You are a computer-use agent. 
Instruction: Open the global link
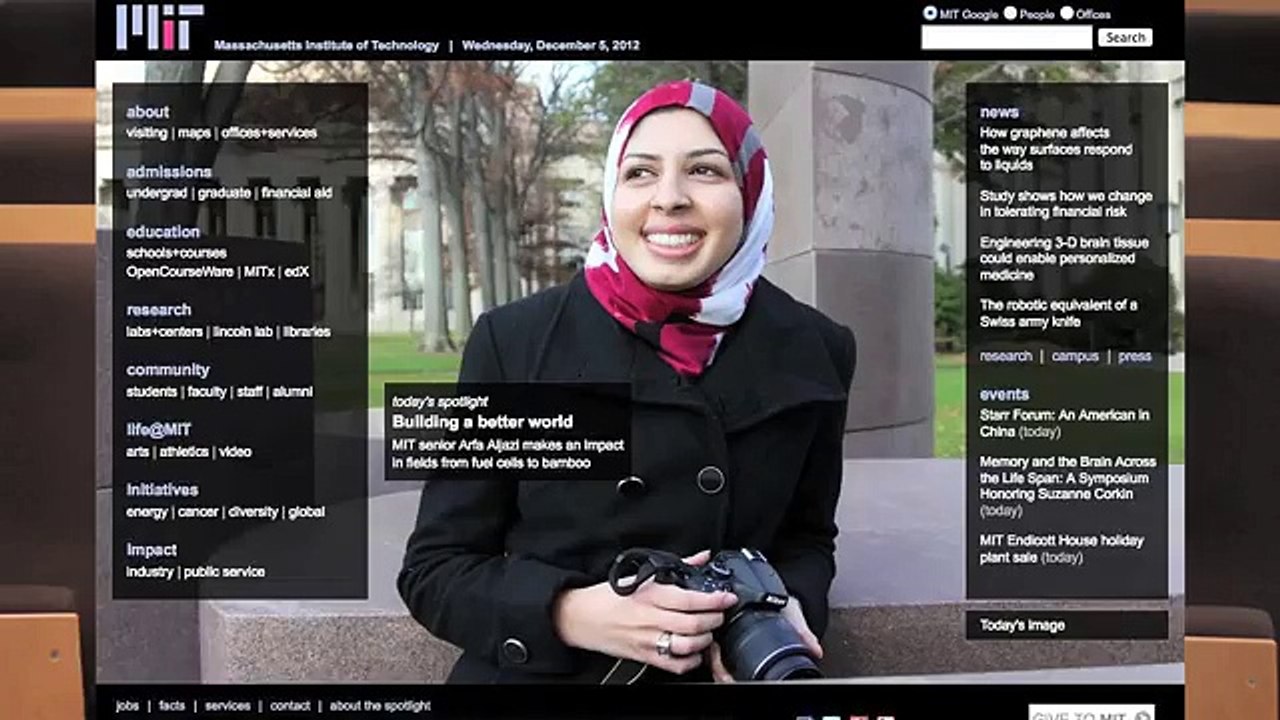coord(307,512)
